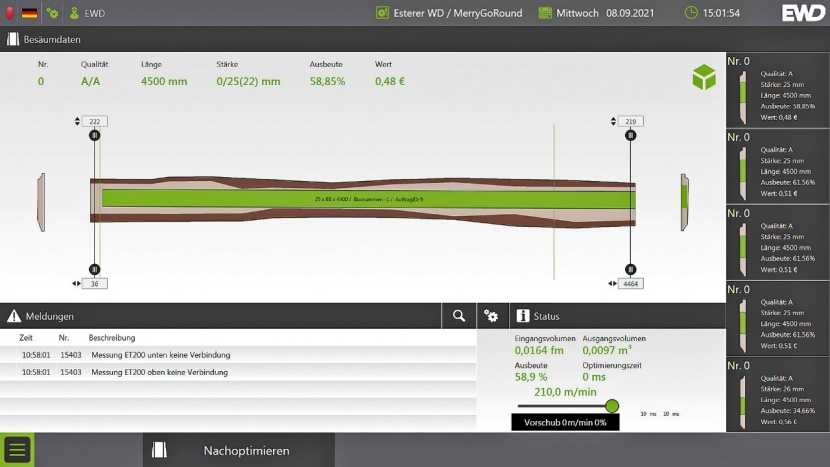Click the Nachoptimieren button
Viewport: 830px width, 467px height.
click(238, 450)
